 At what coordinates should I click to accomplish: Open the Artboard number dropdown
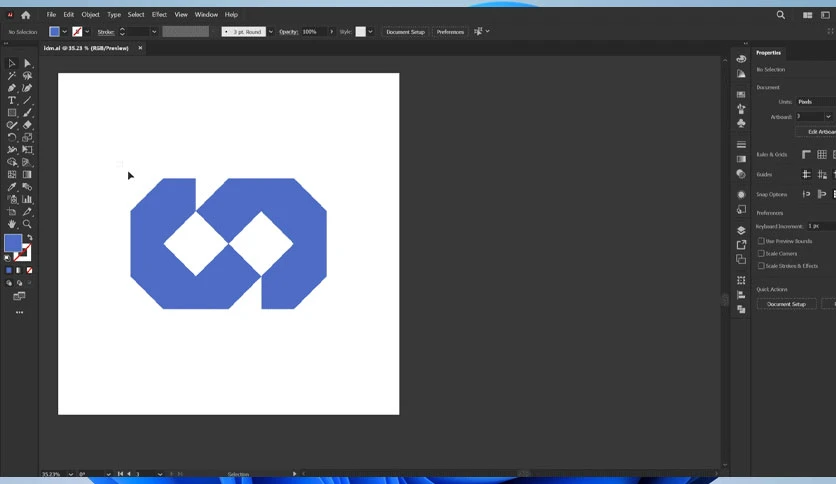(x=827, y=116)
